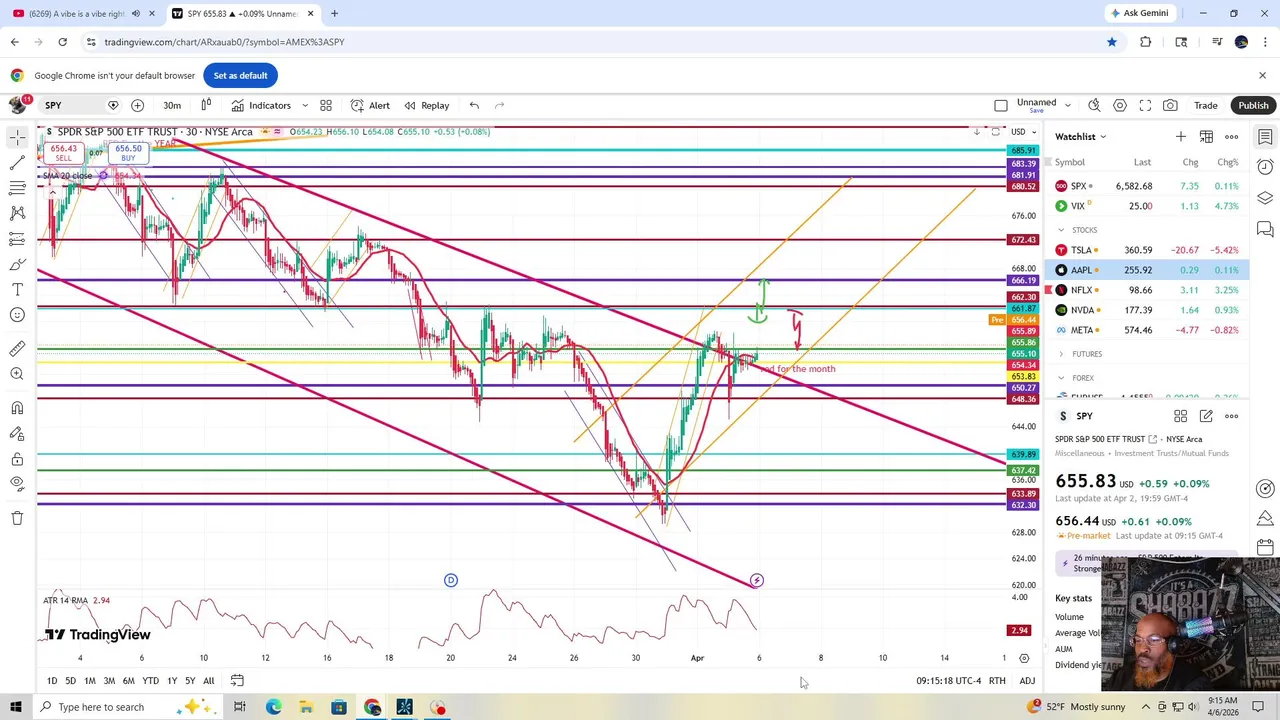Open watchlist advanced view icon
1280x720 pixels.
pyautogui.click(x=1206, y=136)
